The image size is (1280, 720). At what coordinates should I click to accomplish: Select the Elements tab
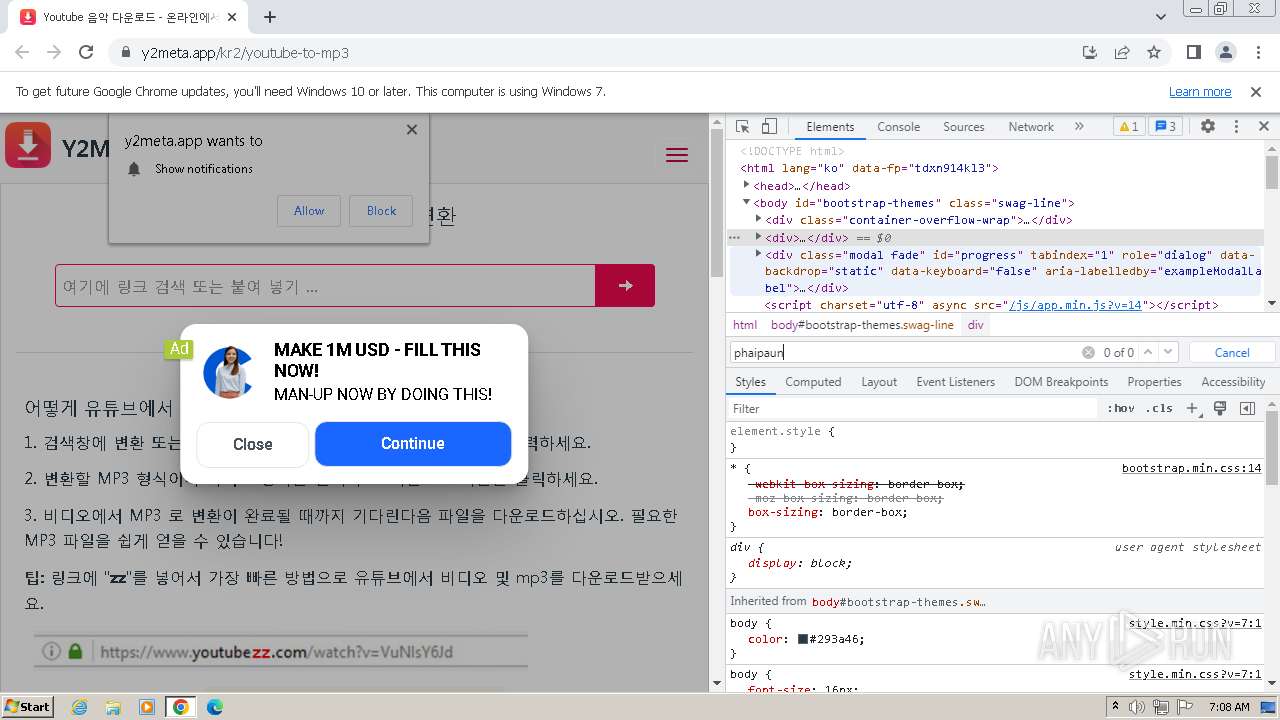click(830, 127)
